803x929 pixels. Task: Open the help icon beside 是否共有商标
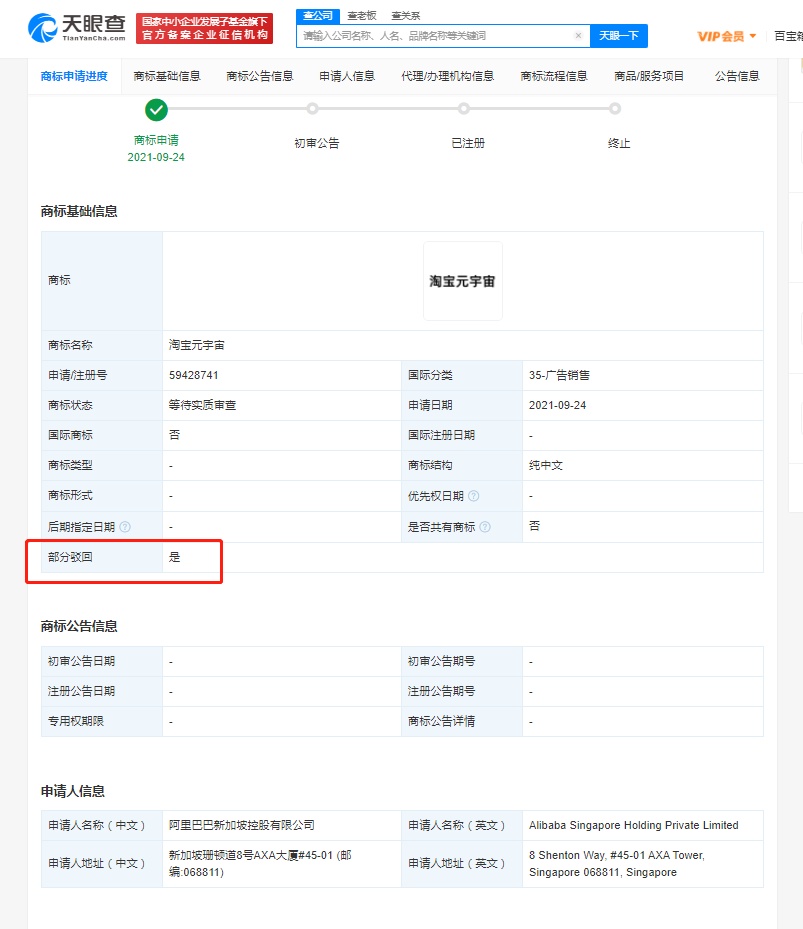[x=485, y=527]
